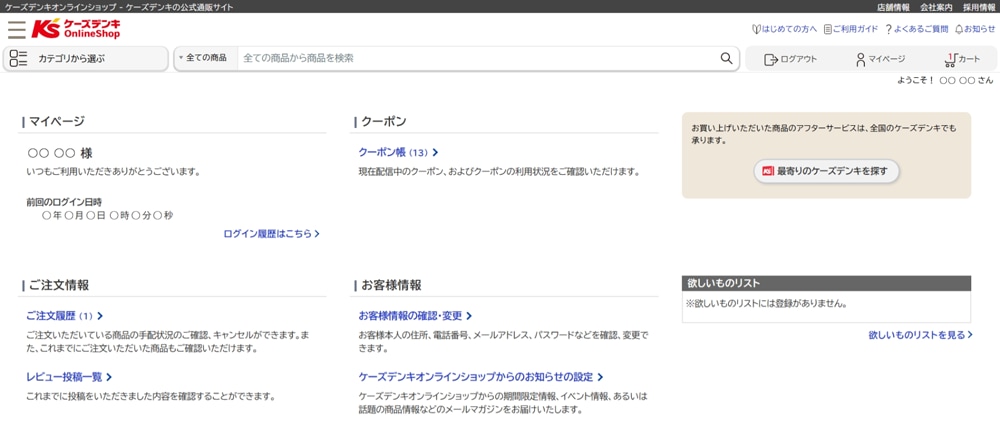Open the 全ての商品 search category dropdown
This screenshot has width=1000, height=426.
point(205,58)
